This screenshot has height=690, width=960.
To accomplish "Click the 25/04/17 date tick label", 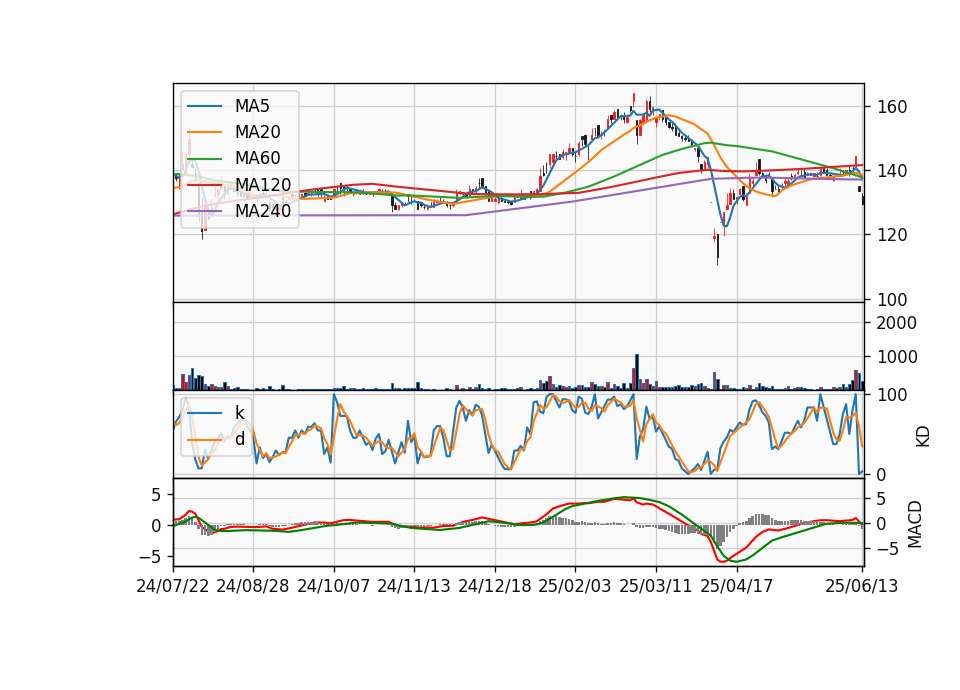I will click(737, 586).
